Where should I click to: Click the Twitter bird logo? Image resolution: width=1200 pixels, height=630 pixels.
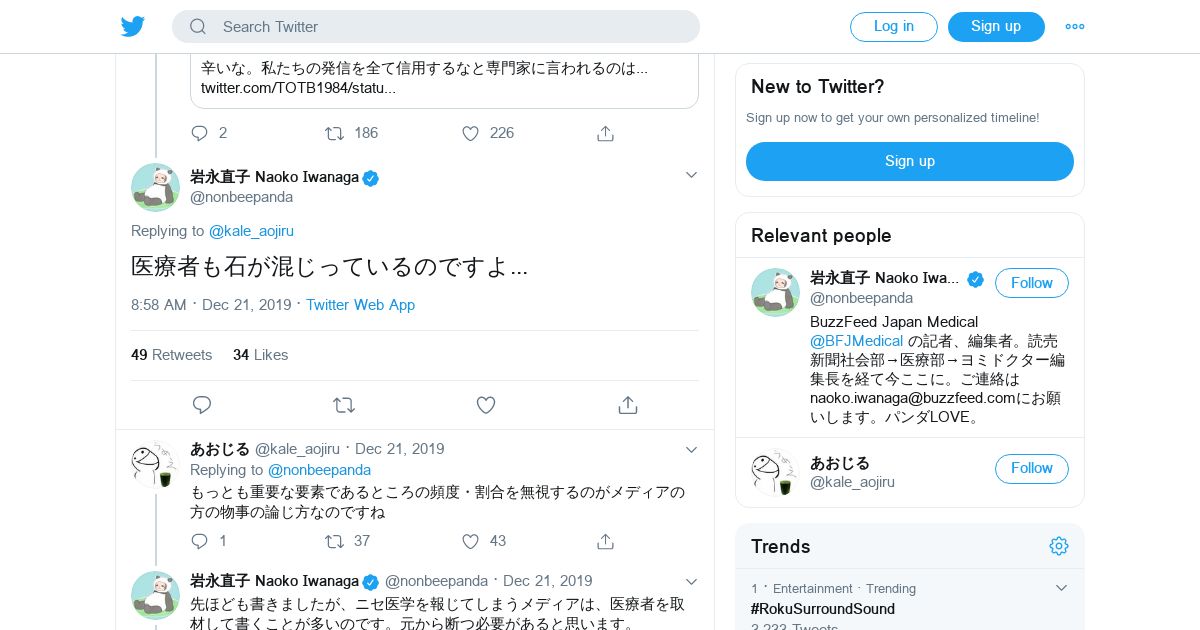click(x=133, y=27)
